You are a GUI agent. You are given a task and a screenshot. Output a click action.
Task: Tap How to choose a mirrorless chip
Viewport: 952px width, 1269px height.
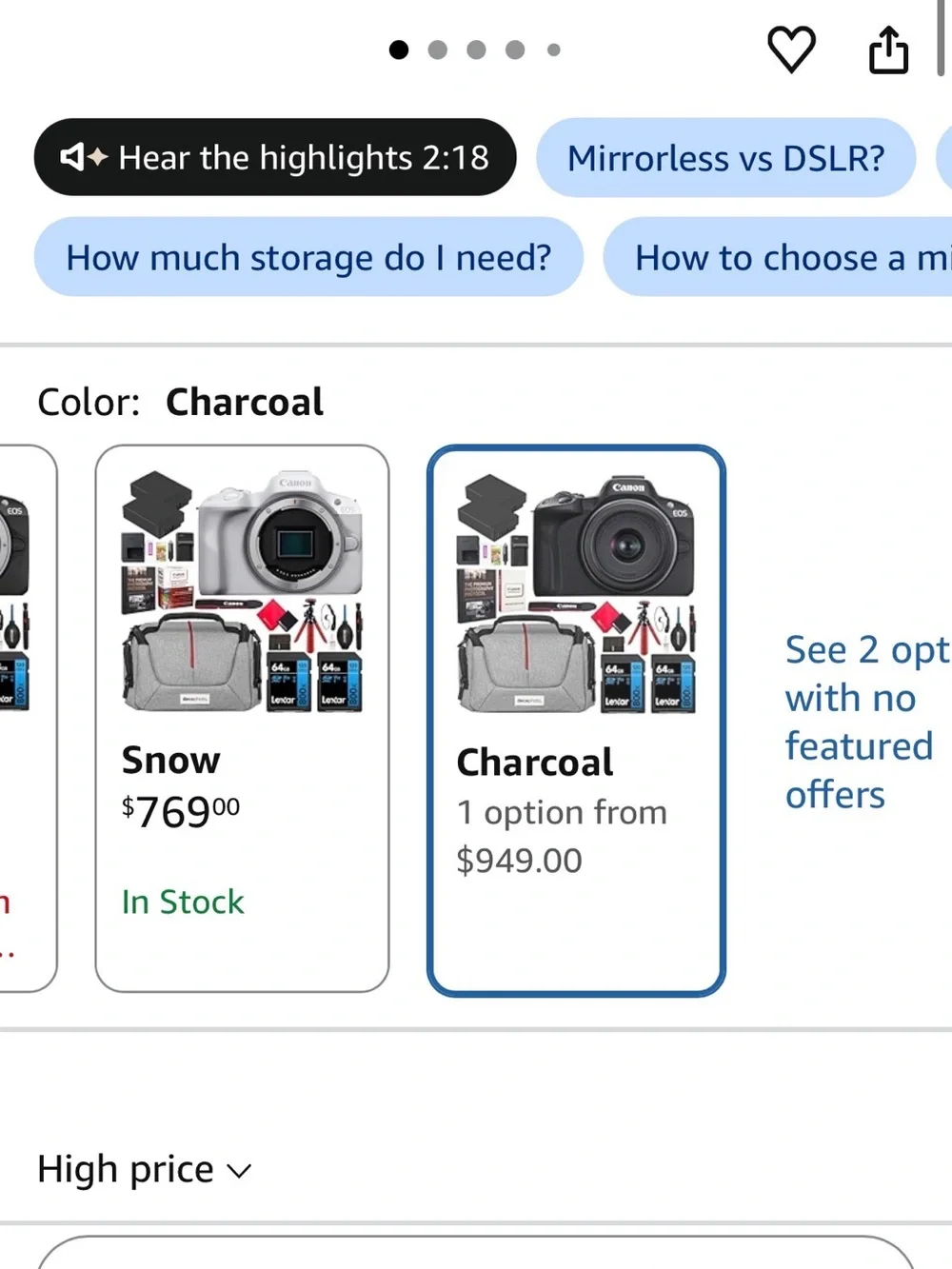click(778, 257)
